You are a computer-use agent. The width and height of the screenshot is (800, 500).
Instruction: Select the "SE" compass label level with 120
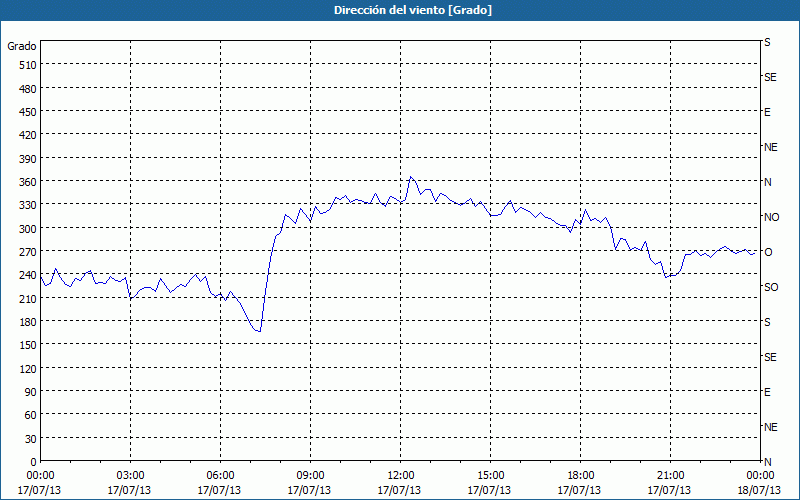[770, 357]
